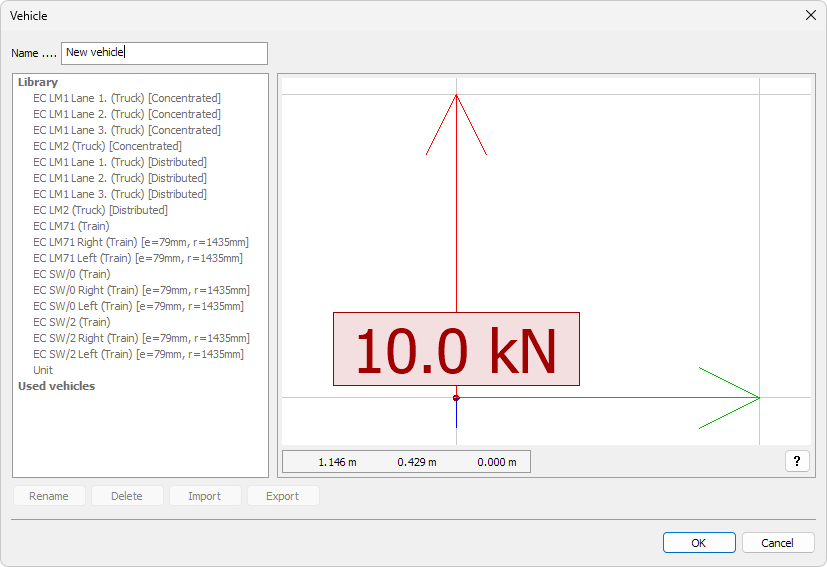Select EC LM2 (Truck) [Concentrated] vehicle

pos(107,146)
